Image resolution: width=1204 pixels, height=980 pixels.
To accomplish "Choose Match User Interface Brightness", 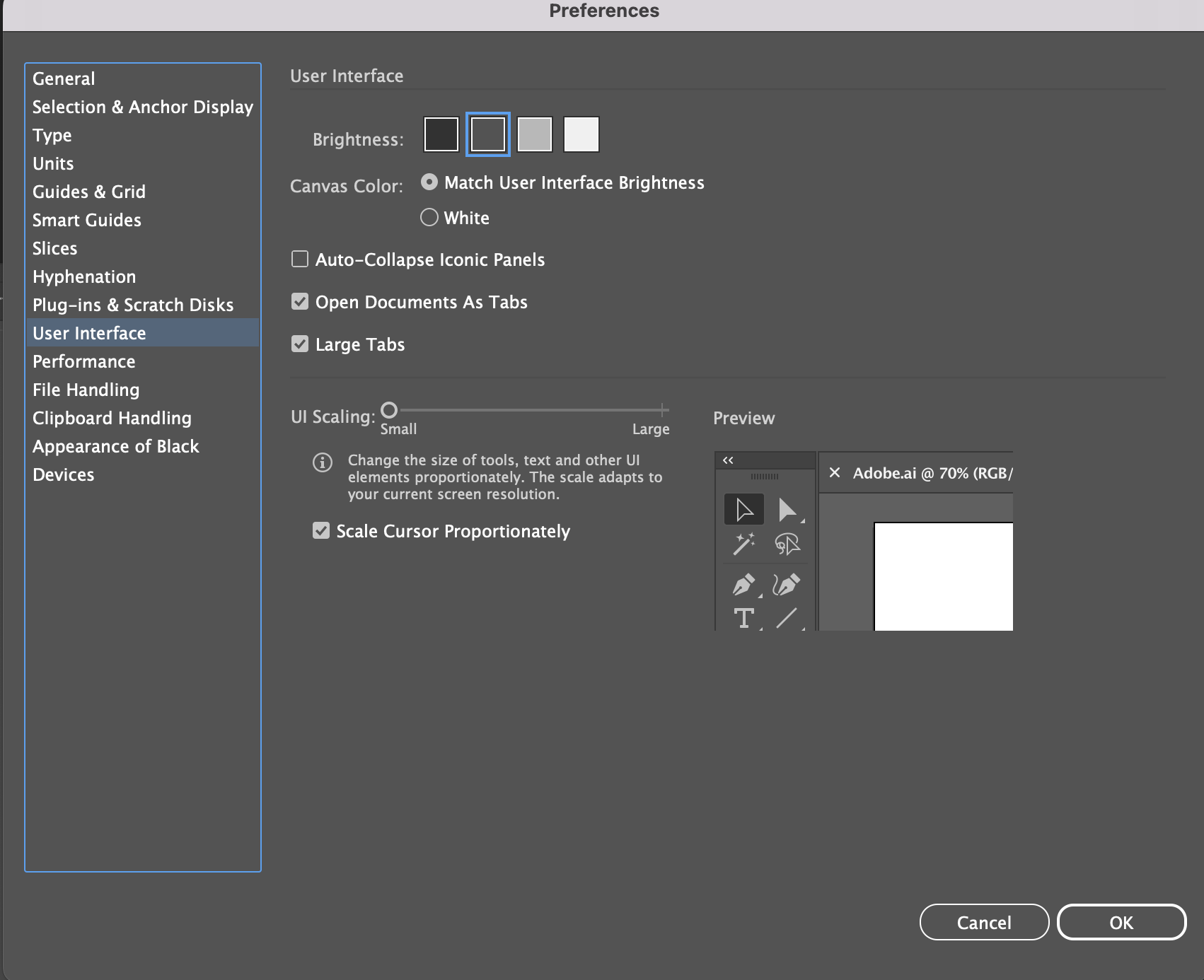I will pyautogui.click(x=429, y=182).
